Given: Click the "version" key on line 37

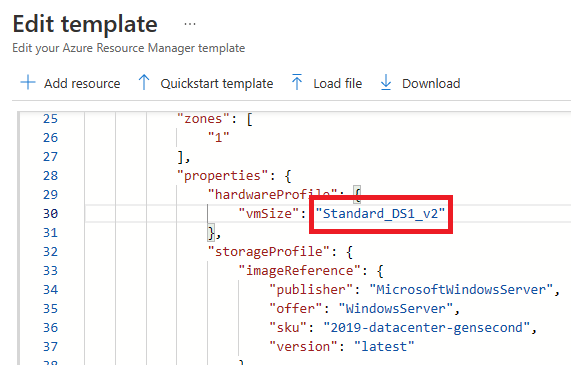Looking at the screenshot, I should (x=303, y=346).
